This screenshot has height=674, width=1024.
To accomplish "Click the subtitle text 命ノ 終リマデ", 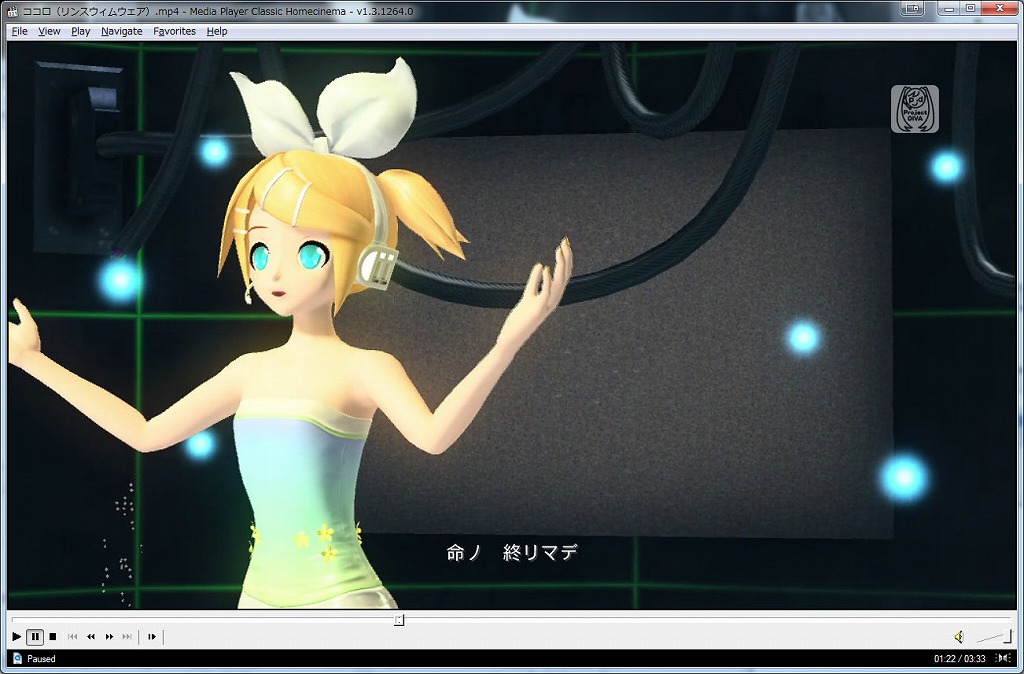I will tap(513, 553).
